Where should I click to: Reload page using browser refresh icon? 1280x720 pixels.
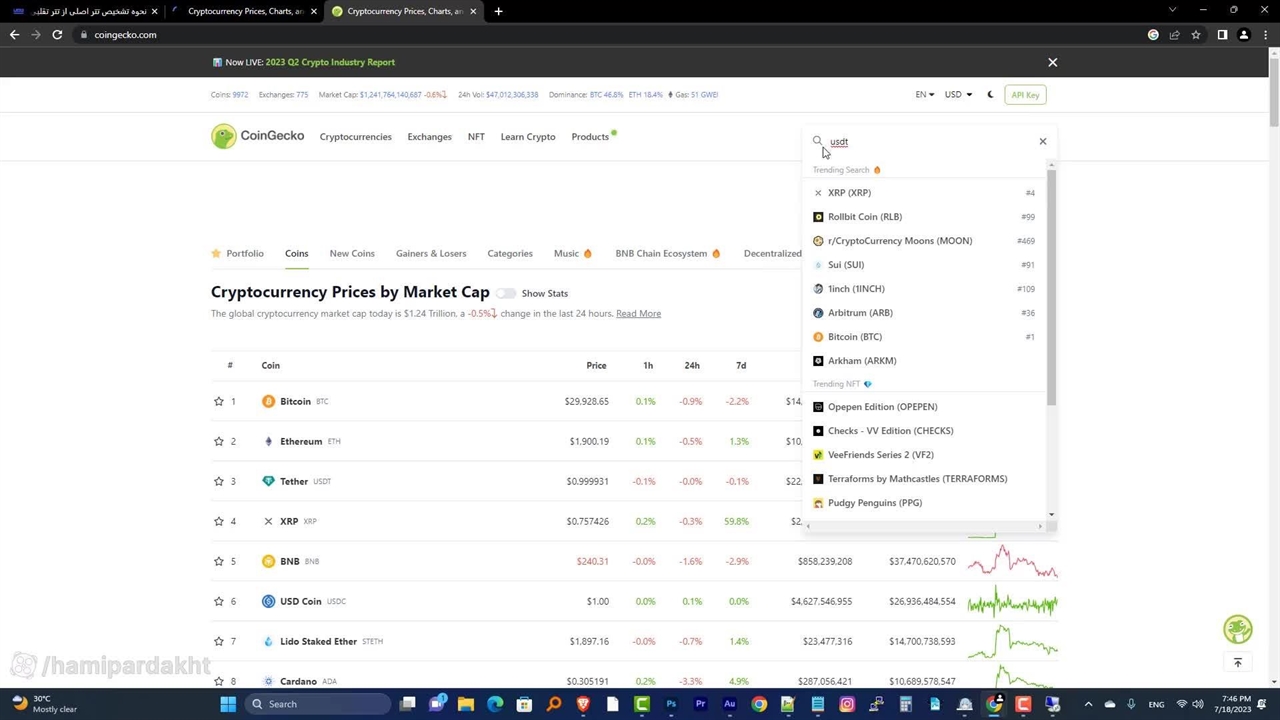click(57, 35)
